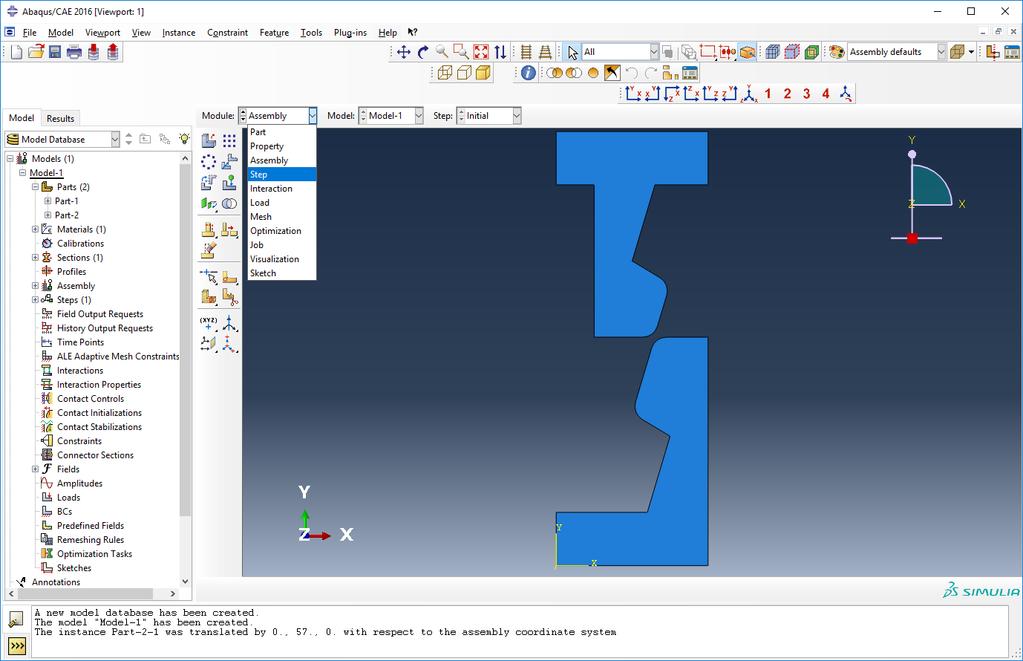Click the Translate Instance tool
Screen dimensions: 1023x661
click(x=229, y=162)
